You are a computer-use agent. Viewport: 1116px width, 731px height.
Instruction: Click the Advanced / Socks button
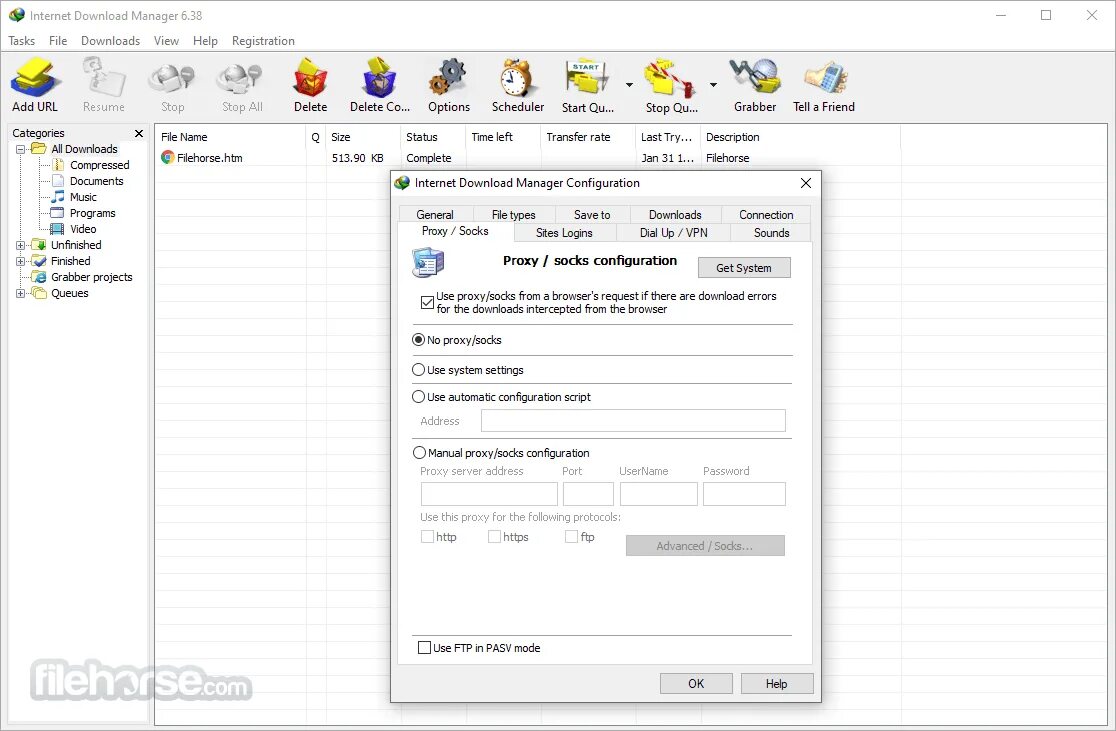[705, 546]
